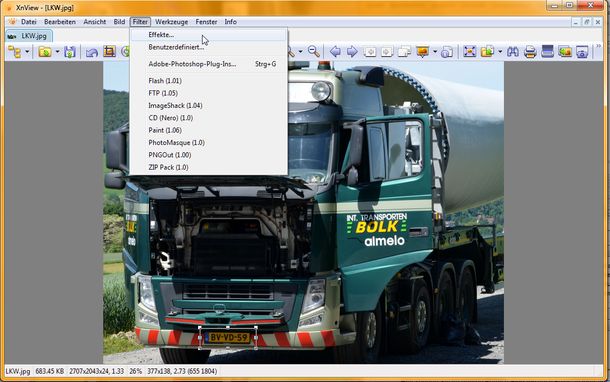Image resolution: width=610 pixels, height=382 pixels.
Task: Choose Effekte... from Filter menu
Action: pyautogui.click(x=209, y=35)
